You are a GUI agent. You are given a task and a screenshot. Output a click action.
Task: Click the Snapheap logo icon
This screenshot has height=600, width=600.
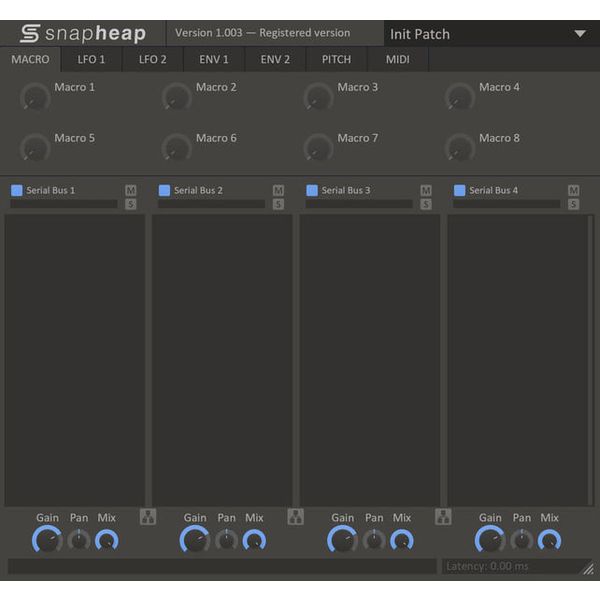(30, 34)
